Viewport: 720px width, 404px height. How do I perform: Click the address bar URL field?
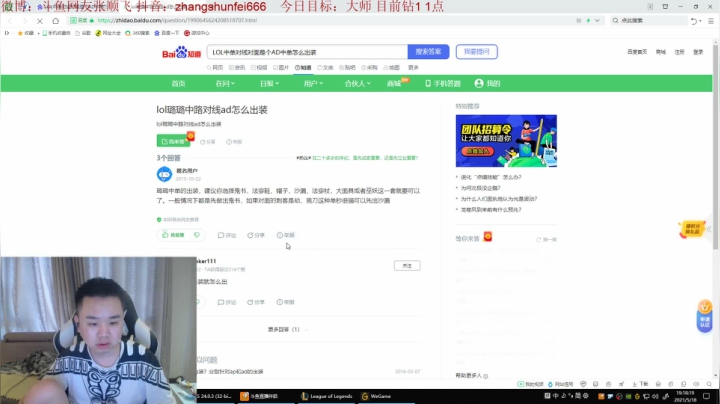click(x=321, y=20)
